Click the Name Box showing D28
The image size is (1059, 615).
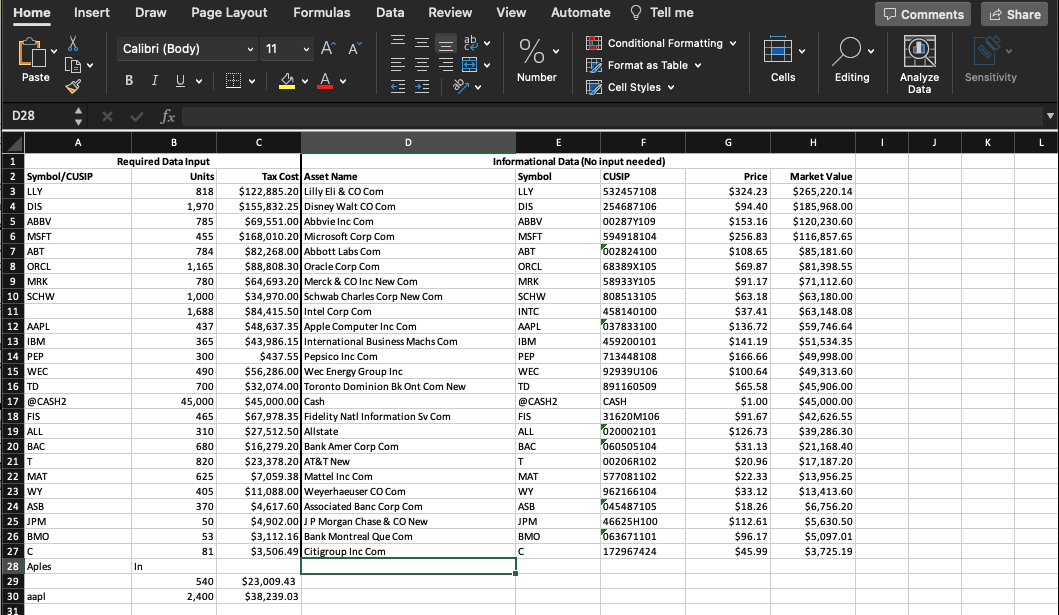click(x=37, y=116)
